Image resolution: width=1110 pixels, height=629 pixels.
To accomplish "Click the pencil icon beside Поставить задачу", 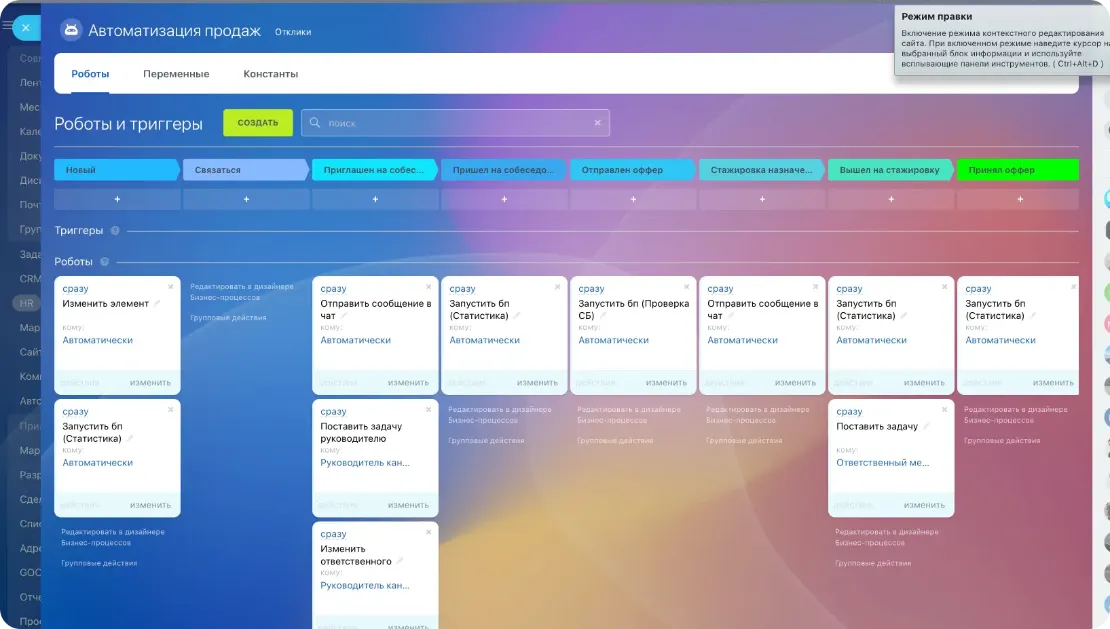I will (926, 426).
